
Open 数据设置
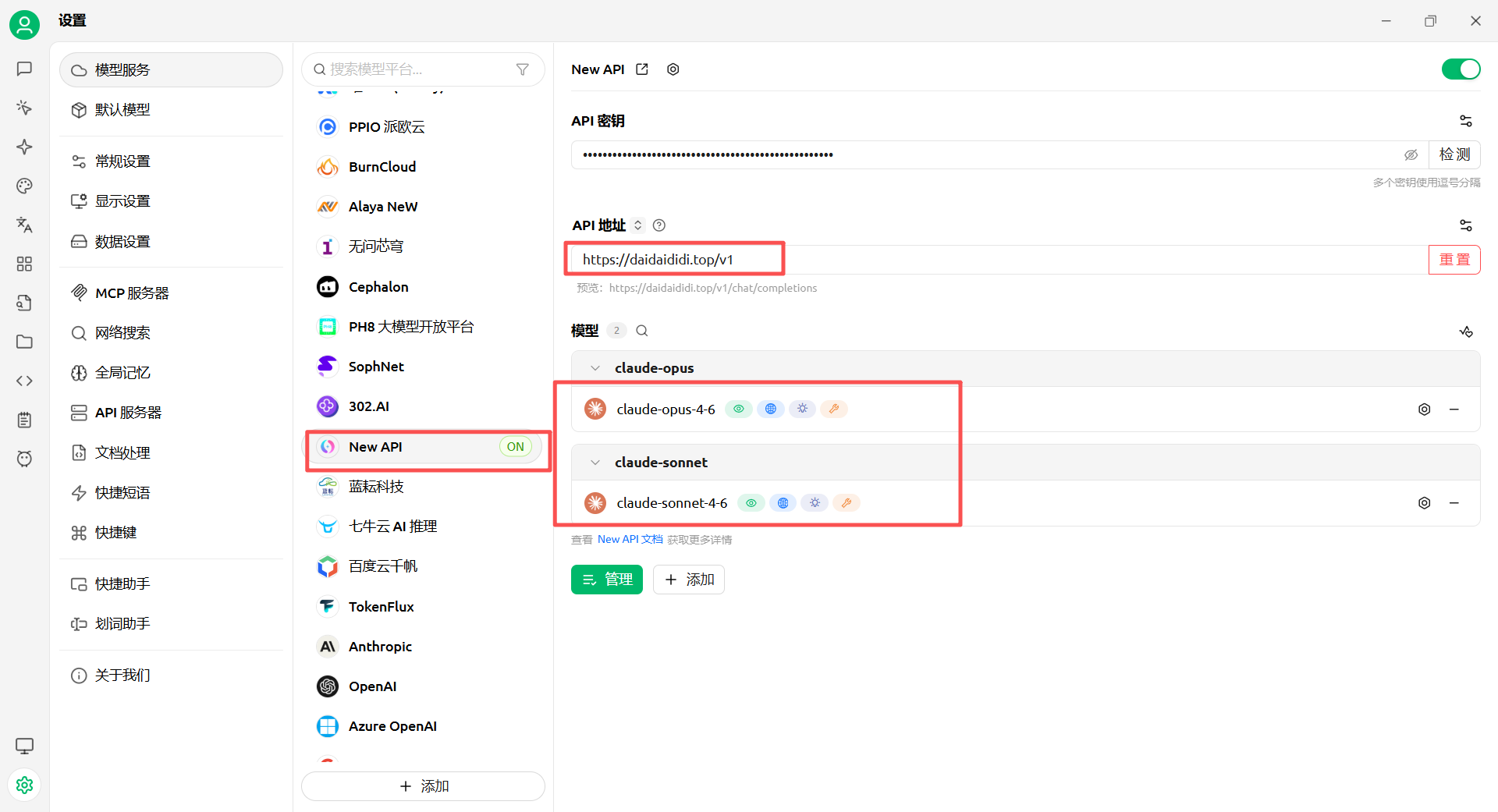(171, 242)
